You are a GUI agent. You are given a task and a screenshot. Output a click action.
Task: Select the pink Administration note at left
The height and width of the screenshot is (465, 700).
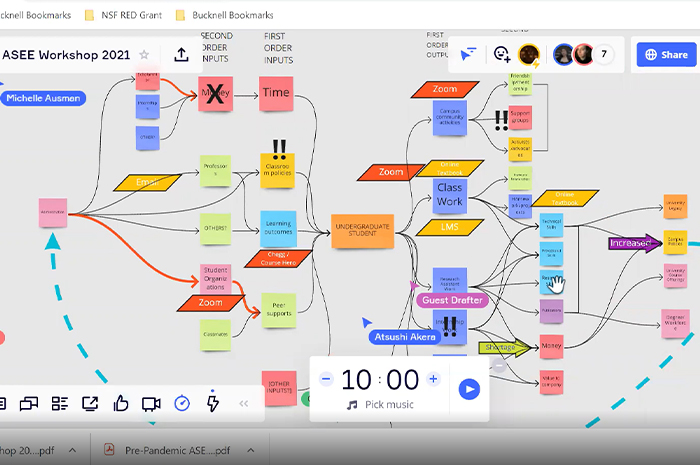53,212
